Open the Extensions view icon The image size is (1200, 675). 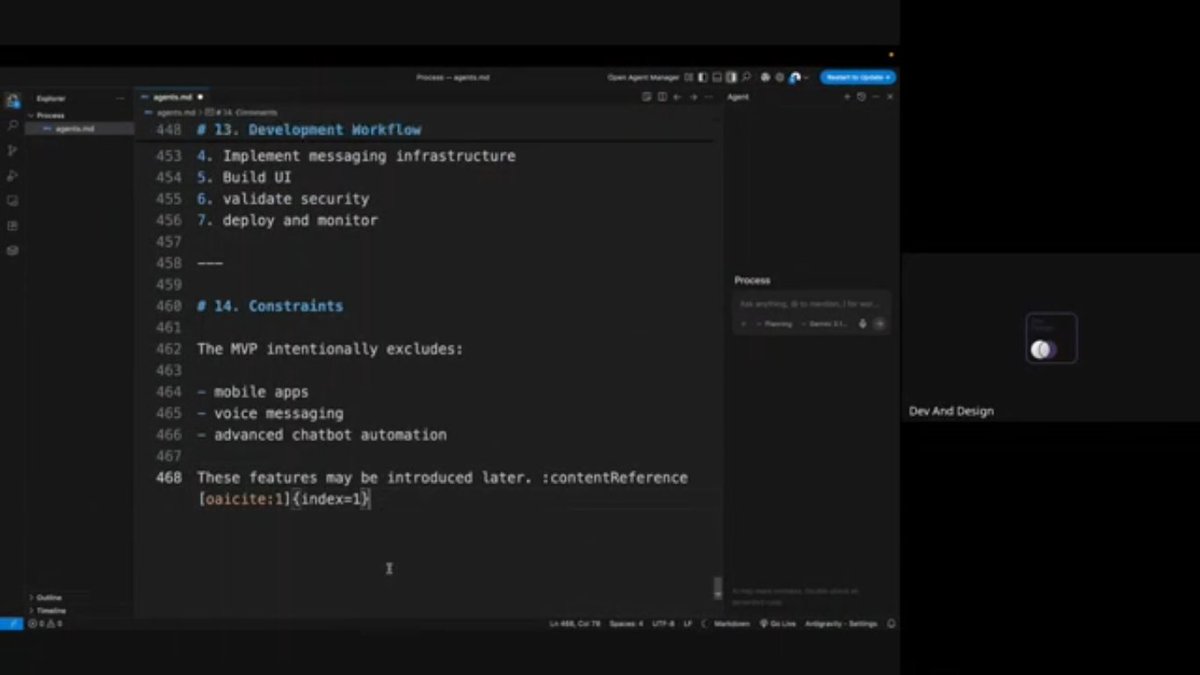click(x=12, y=225)
